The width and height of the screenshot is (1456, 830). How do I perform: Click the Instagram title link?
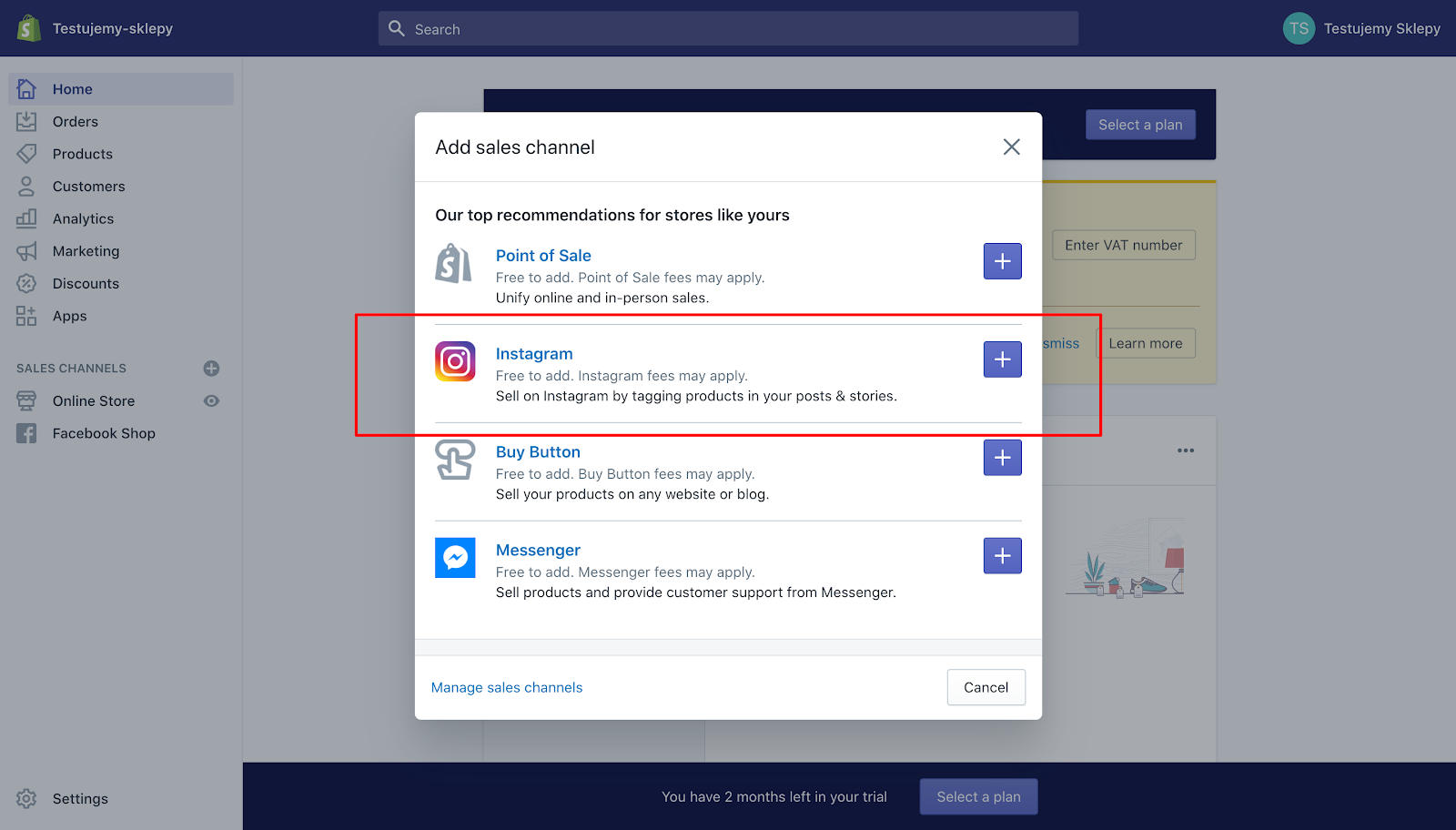(534, 354)
